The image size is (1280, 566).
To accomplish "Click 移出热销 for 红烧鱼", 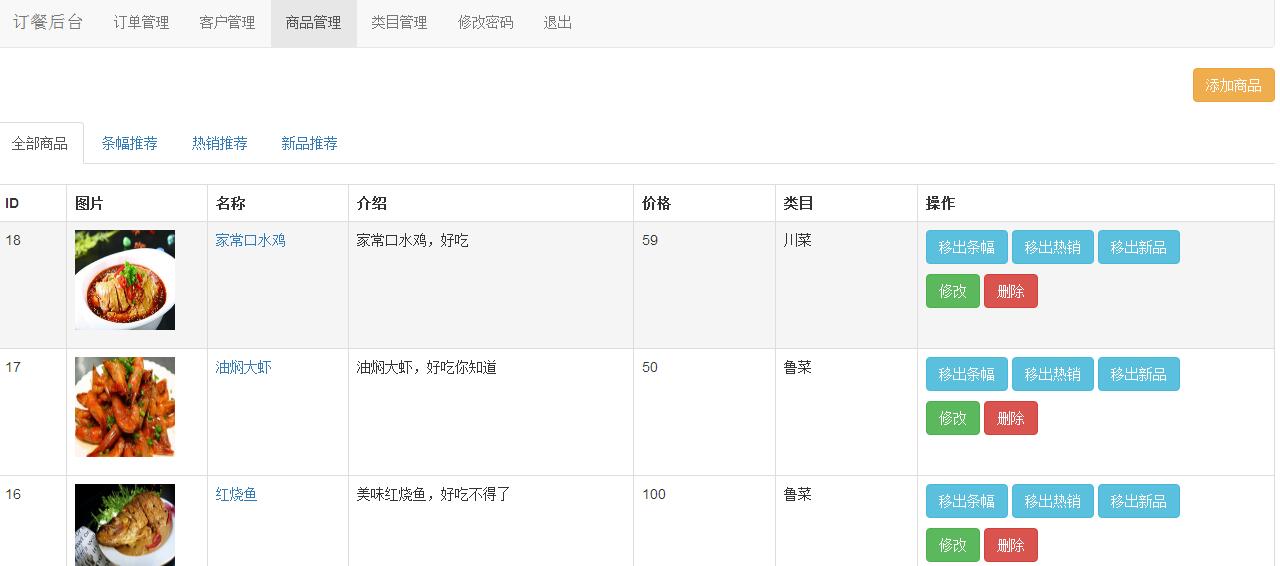I will [x=1052, y=501].
